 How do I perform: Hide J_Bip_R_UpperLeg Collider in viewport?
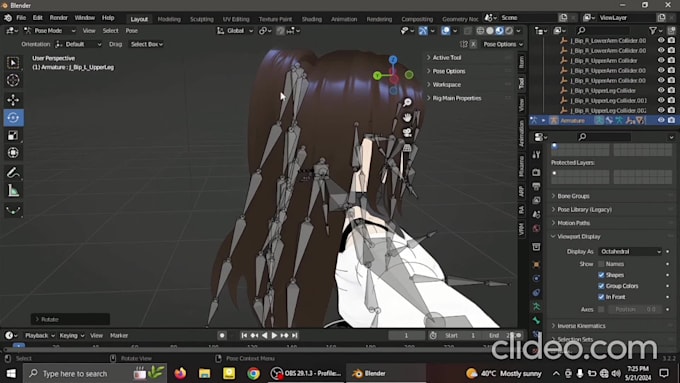click(661, 90)
